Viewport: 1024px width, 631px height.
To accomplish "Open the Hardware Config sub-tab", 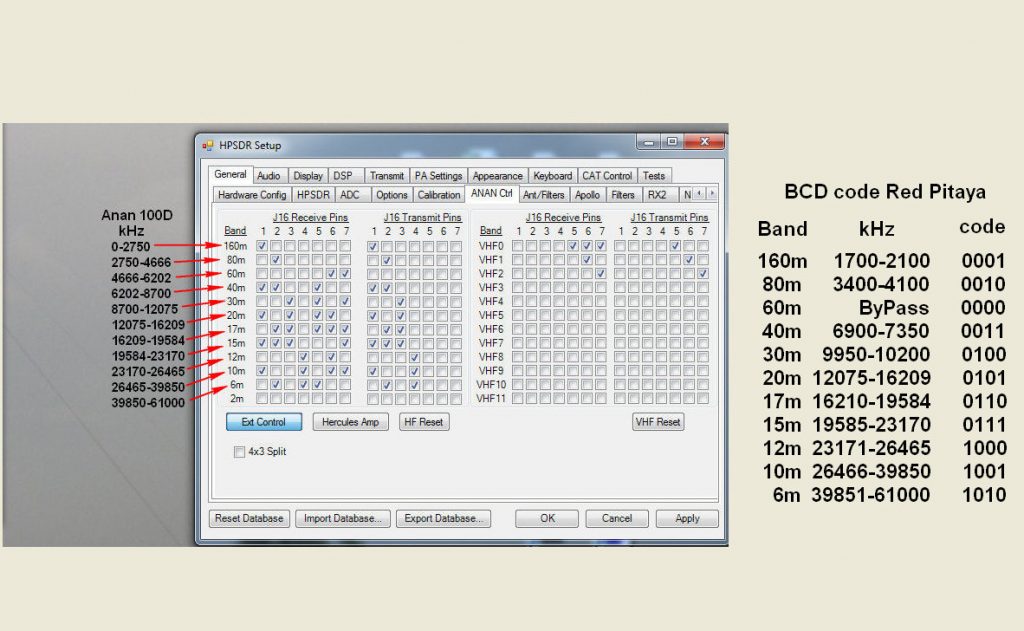I will coord(252,195).
